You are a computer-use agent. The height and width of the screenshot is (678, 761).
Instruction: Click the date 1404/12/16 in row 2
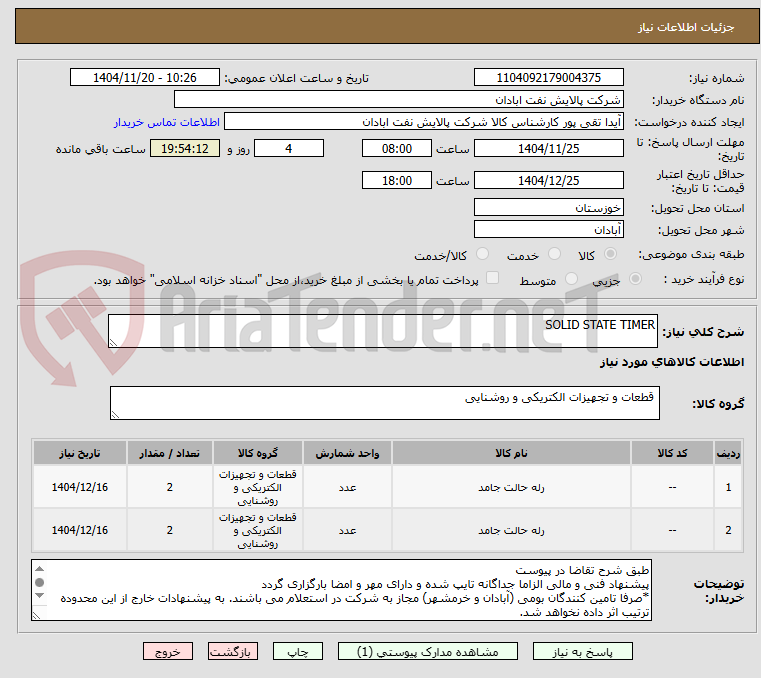[80, 530]
